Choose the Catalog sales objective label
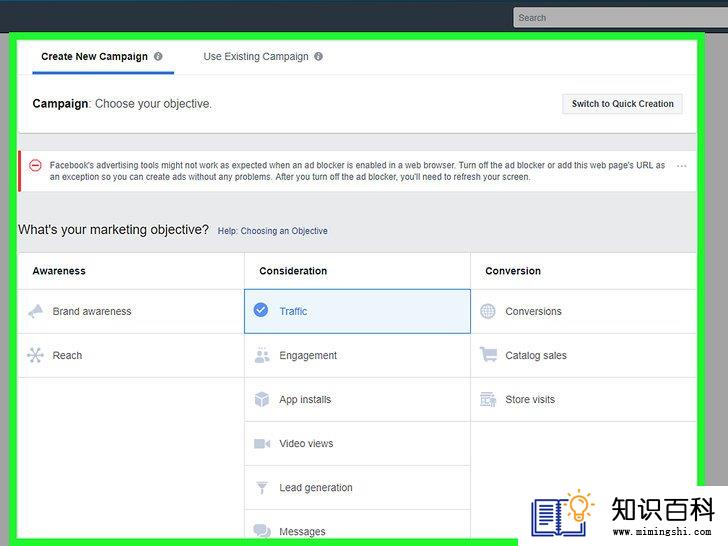Screen dimensions: 728x546 (x=536, y=356)
